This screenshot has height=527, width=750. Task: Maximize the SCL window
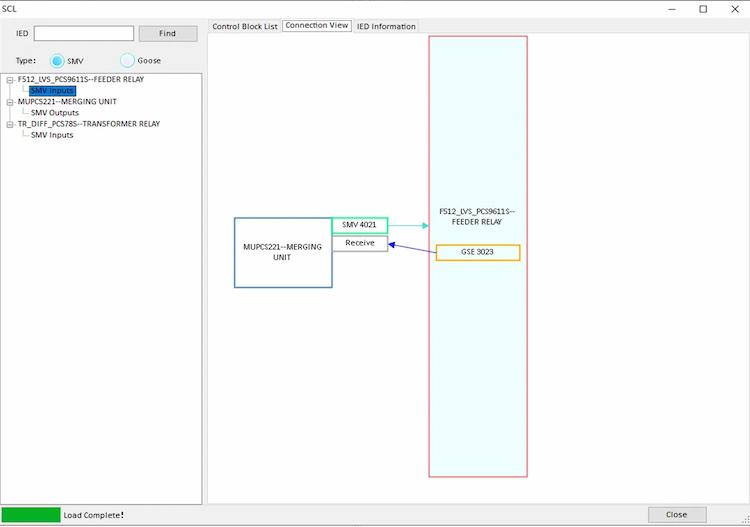pyautogui.click(x=703, y=9)
